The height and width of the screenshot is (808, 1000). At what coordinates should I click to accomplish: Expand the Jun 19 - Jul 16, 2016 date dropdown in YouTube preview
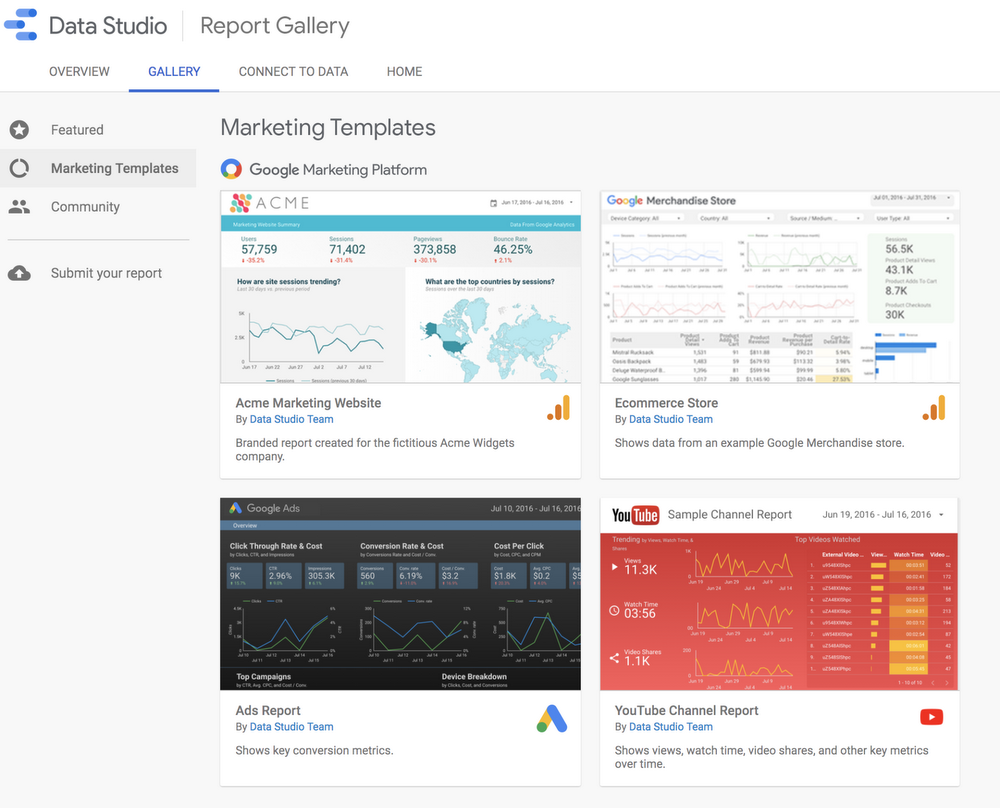[x=883, y=515]
